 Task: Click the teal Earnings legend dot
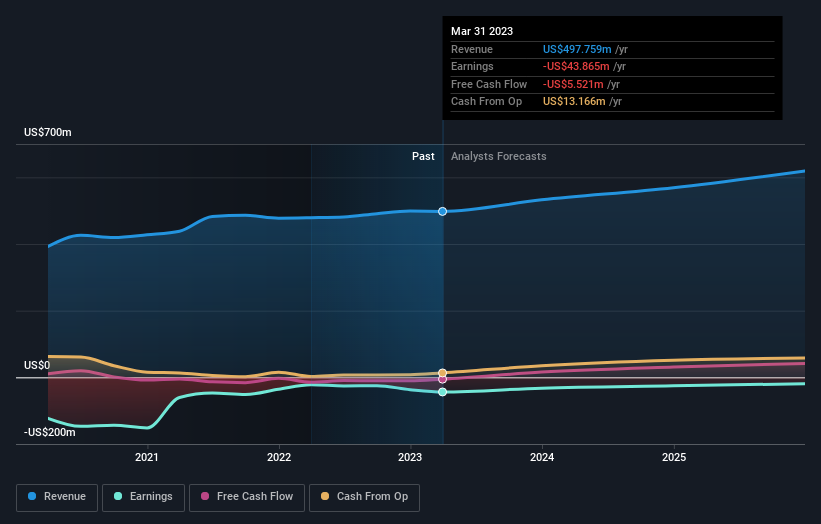click(x=118, y=496)
